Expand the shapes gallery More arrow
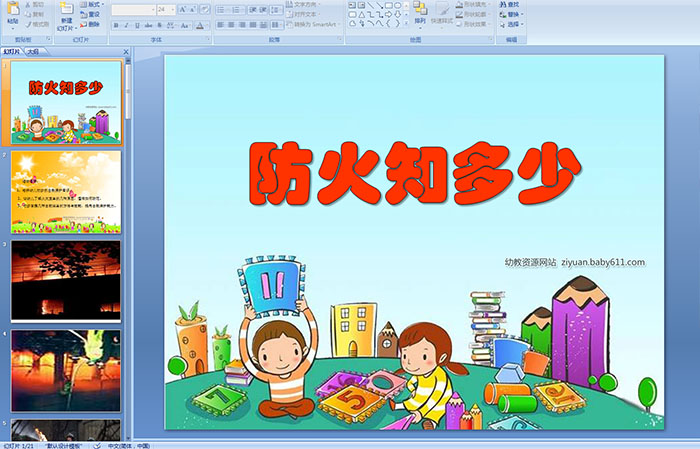 coord(406,24)
